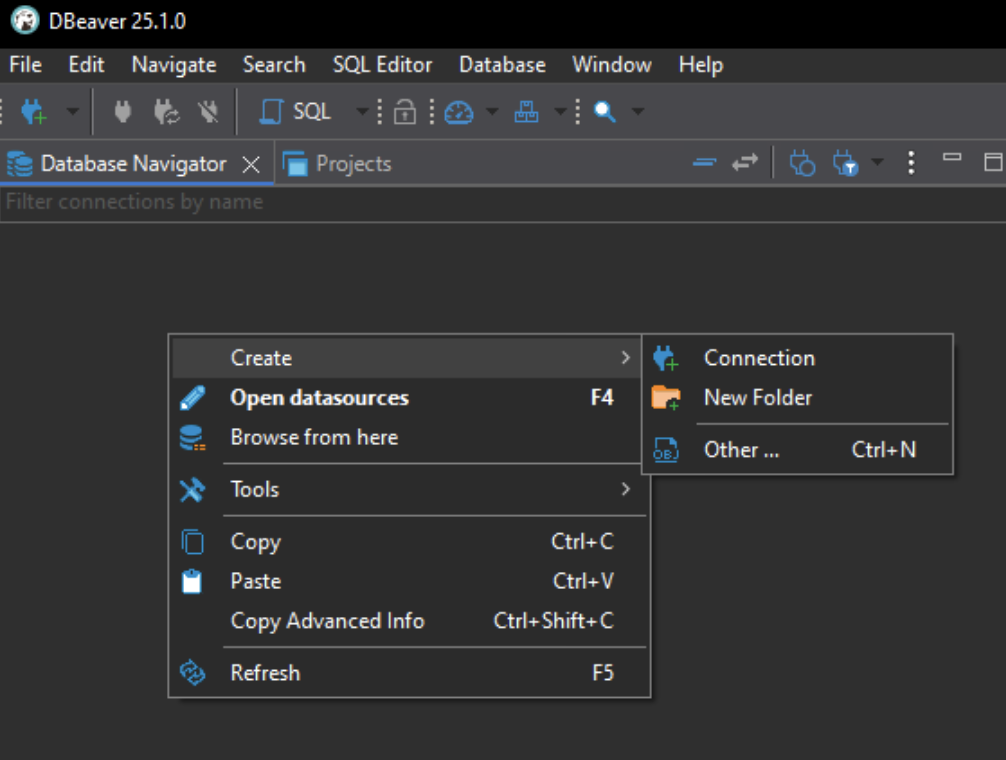Click the clipboard icon beside Paste
The image size is (1006, 760).
(192, 582)
